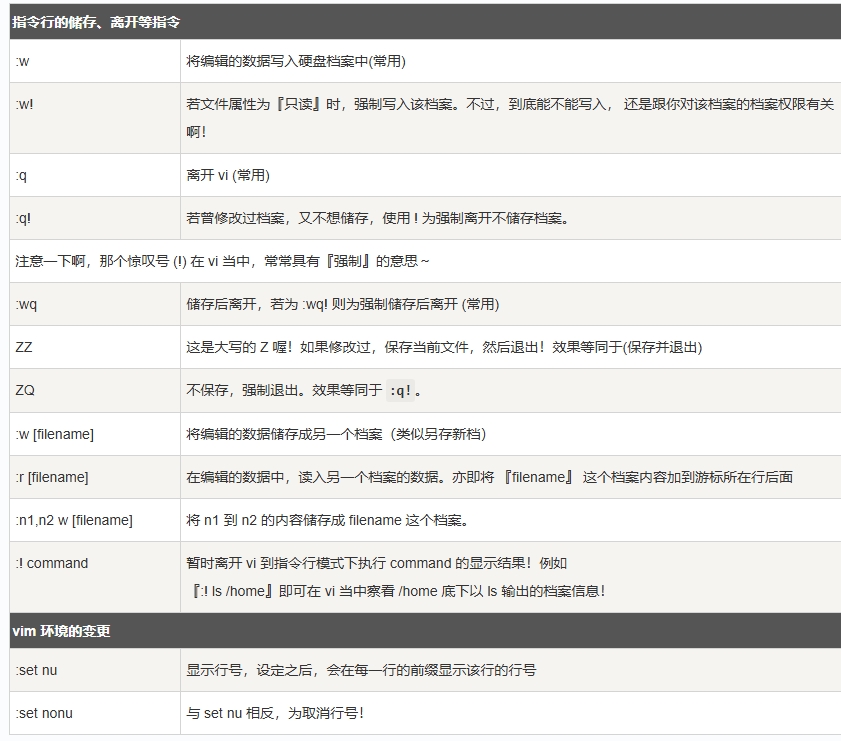Viewport: 841px width, 741px height.
Task: Click description starting "储存后离开"
Action: (x=343, y=304)
